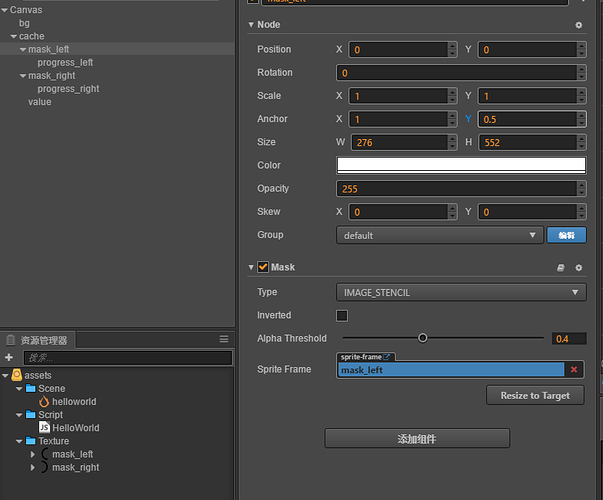The image size is (603, 500).
Task: Collapse the Node section
Action: (251, 25)
